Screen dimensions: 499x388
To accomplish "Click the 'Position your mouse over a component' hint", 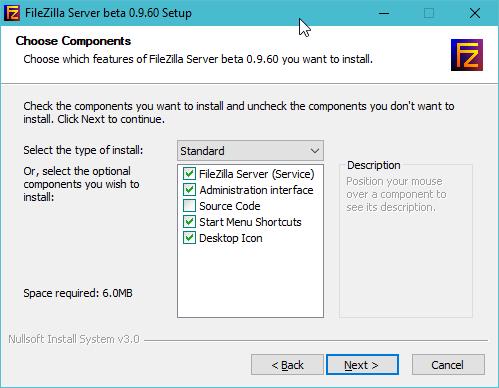I will [x=396, y=194].
